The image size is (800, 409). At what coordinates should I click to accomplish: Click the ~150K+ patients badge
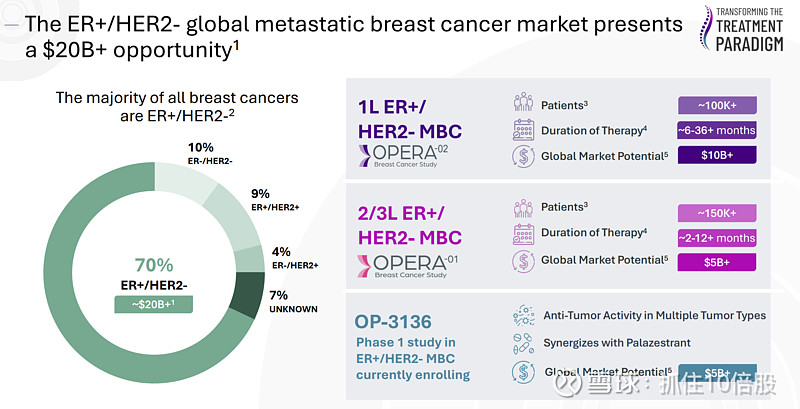(716, 212)
